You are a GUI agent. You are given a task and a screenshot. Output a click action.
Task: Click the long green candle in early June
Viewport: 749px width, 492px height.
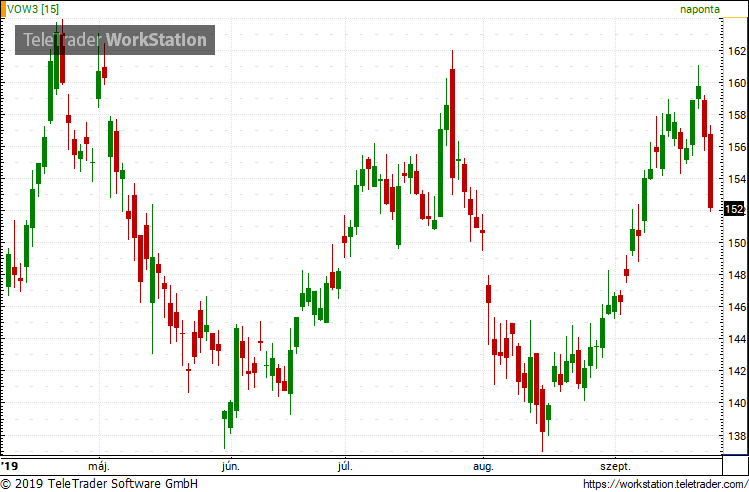tap(236, 369)
